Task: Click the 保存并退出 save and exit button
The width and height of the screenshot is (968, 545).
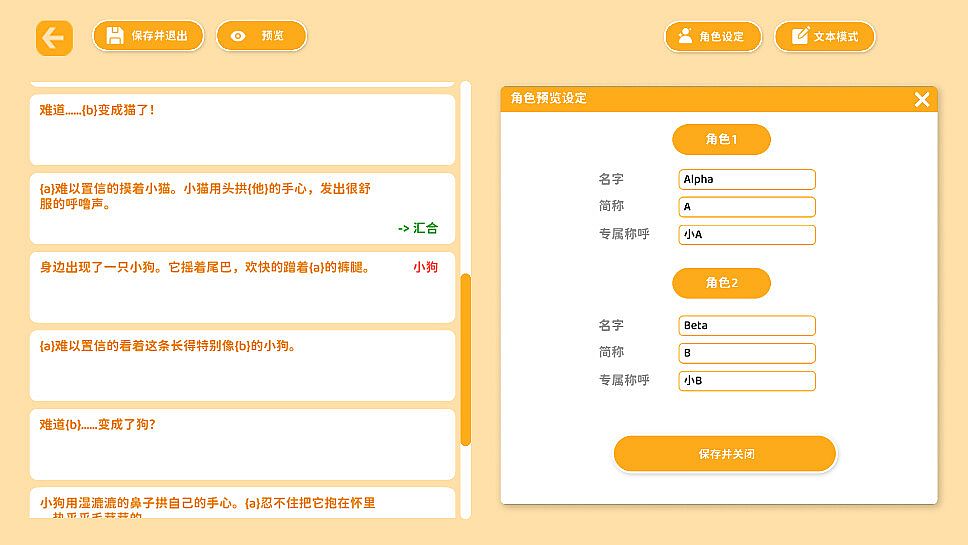Action: 148,36
